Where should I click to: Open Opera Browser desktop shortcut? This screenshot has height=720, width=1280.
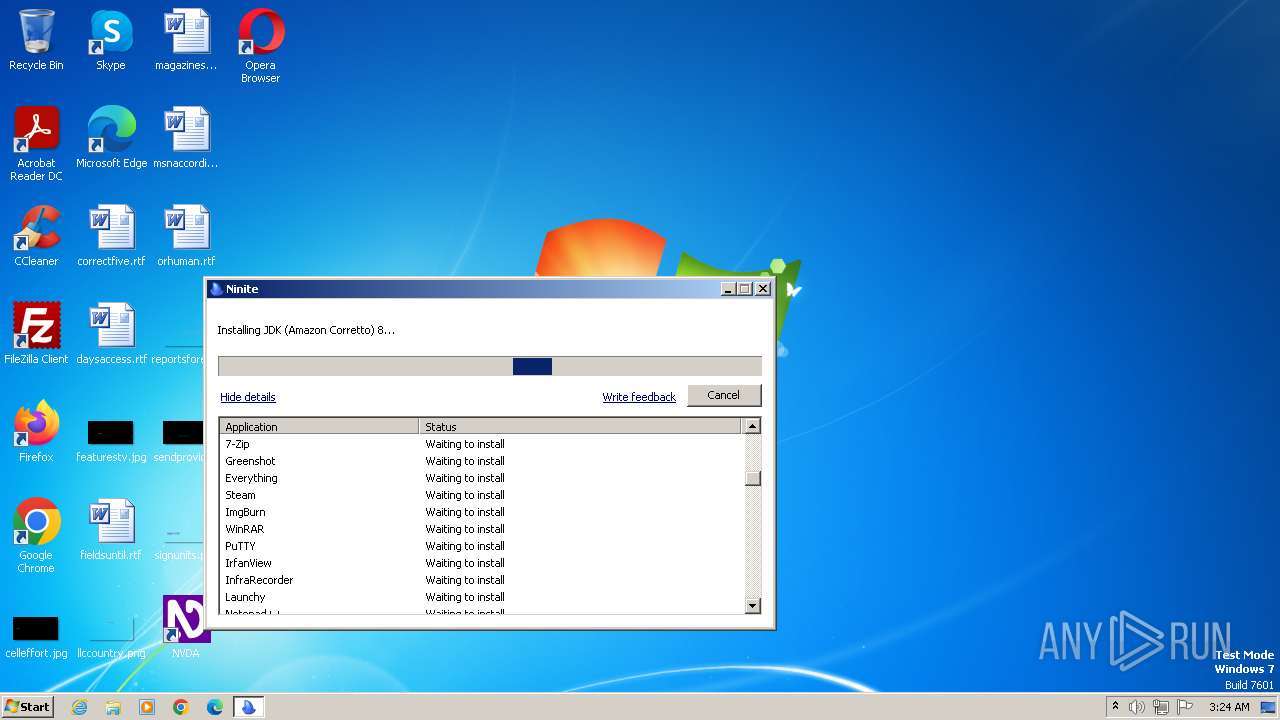point(260,46)
